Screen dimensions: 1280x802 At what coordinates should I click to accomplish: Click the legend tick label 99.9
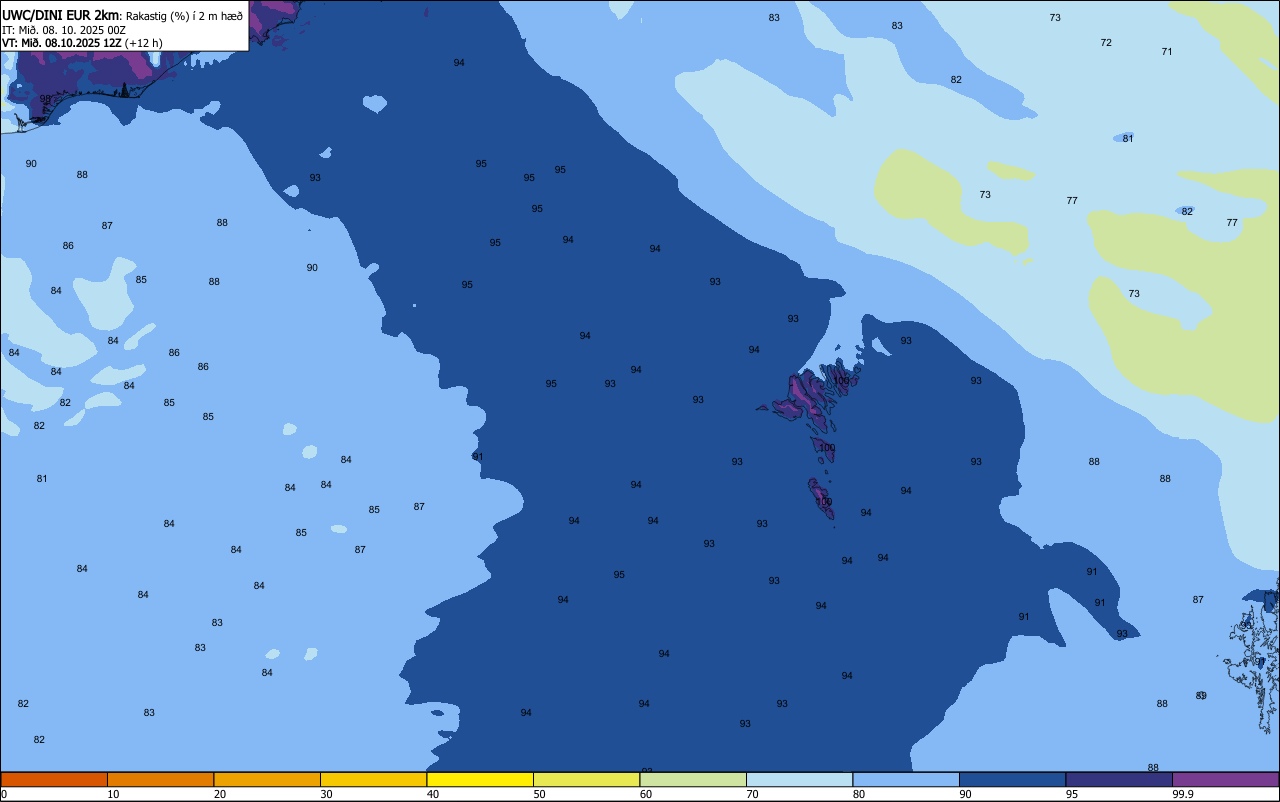coord(1183,794)
